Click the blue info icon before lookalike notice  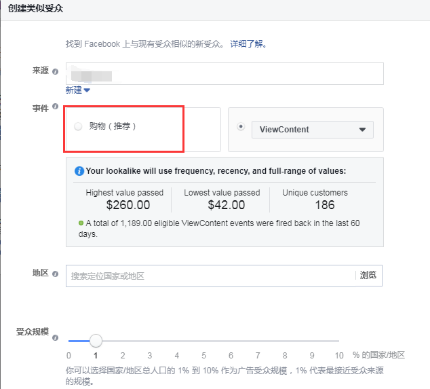(79, 171)
